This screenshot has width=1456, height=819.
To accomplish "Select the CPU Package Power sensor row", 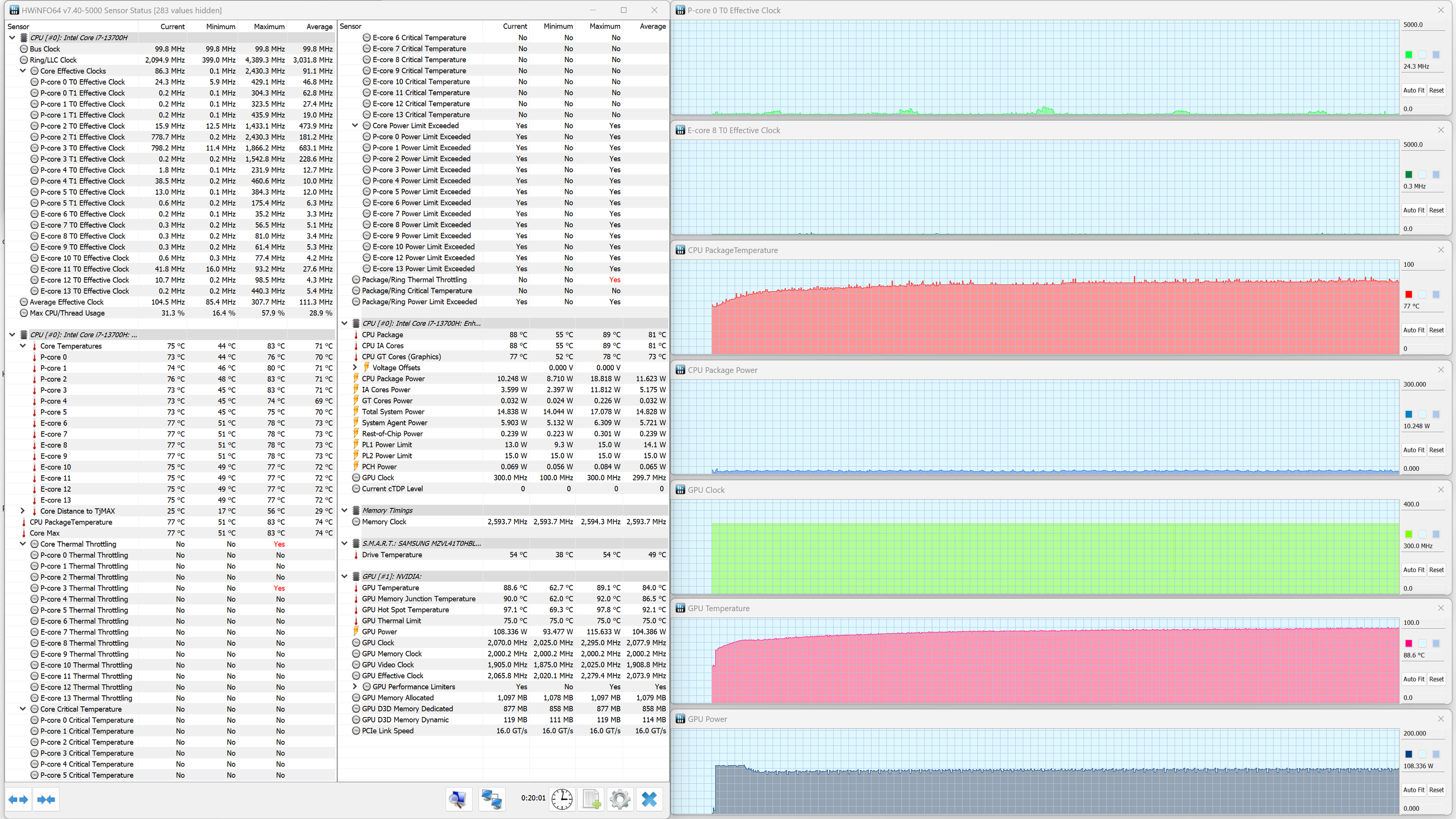I will (394, 379).
